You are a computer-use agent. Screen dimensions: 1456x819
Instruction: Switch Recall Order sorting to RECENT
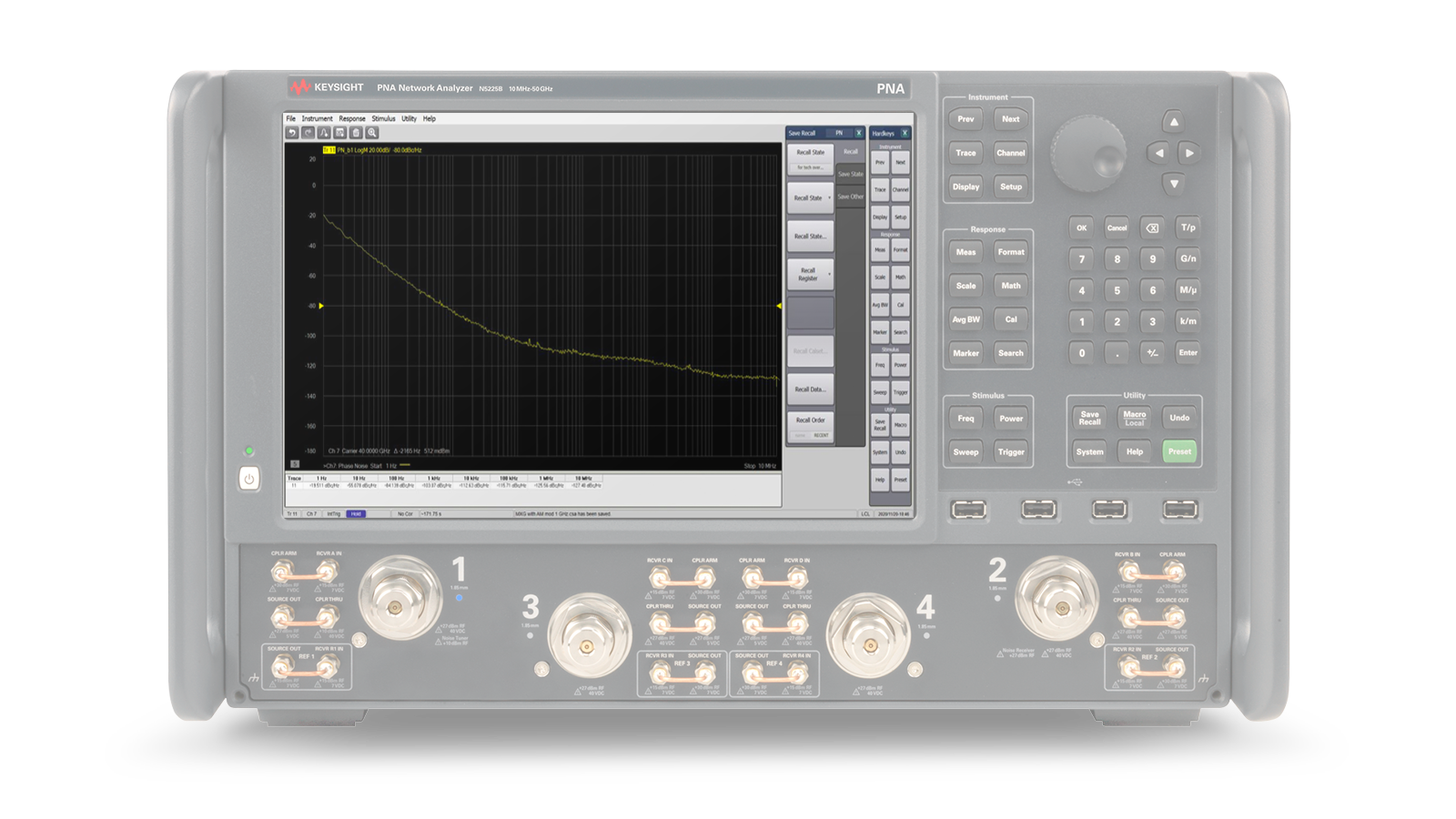[821, 435]
